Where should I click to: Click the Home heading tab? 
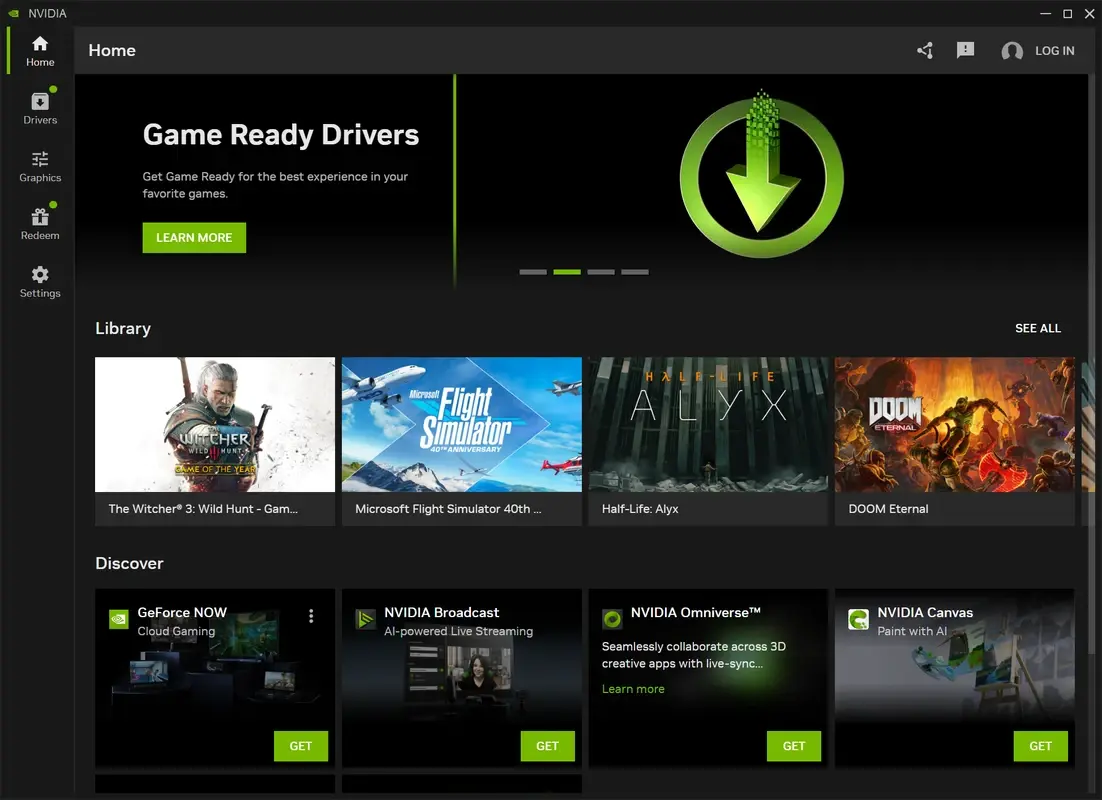coord(111,50)
